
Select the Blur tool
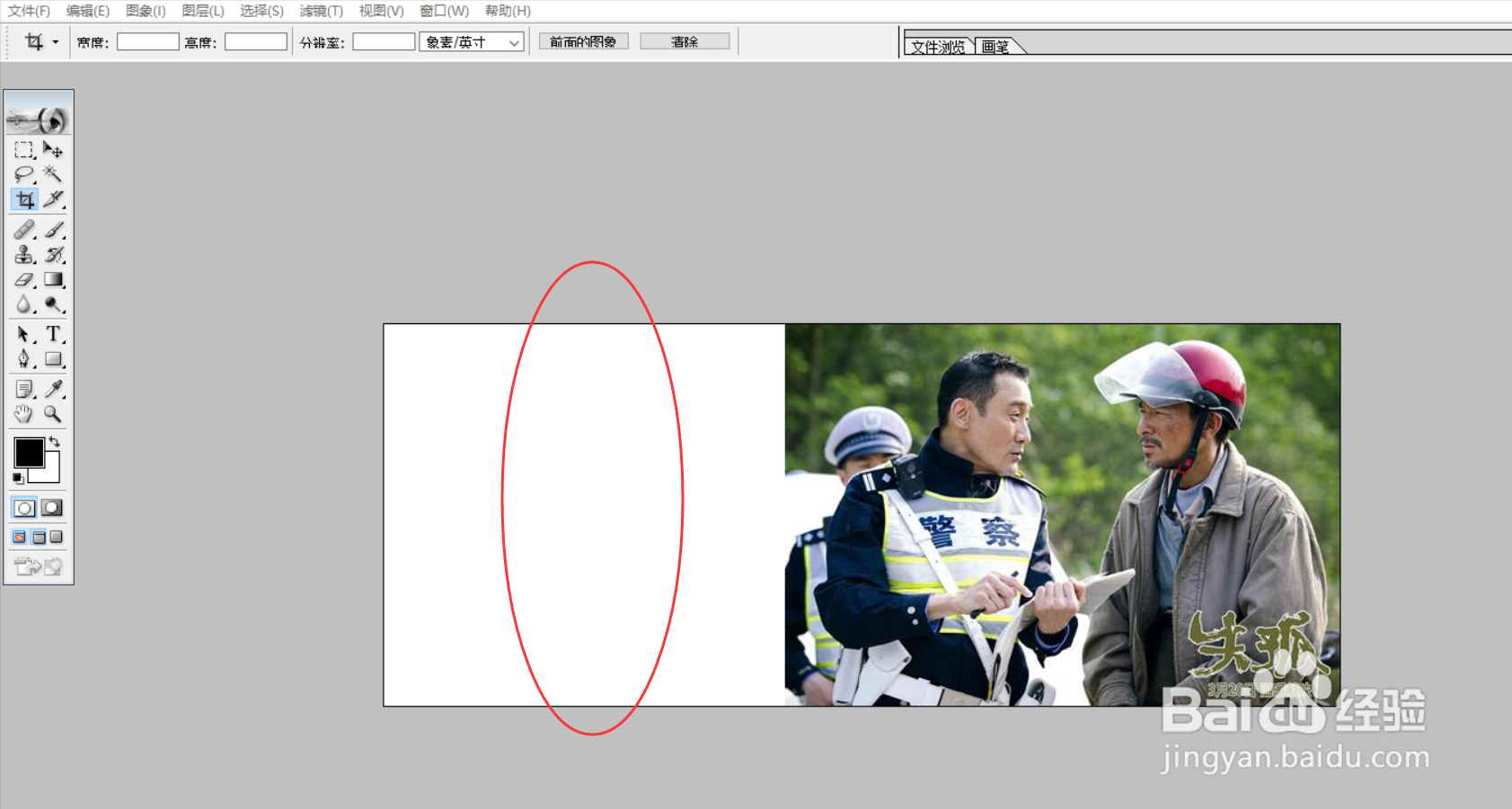click(24, 304)
